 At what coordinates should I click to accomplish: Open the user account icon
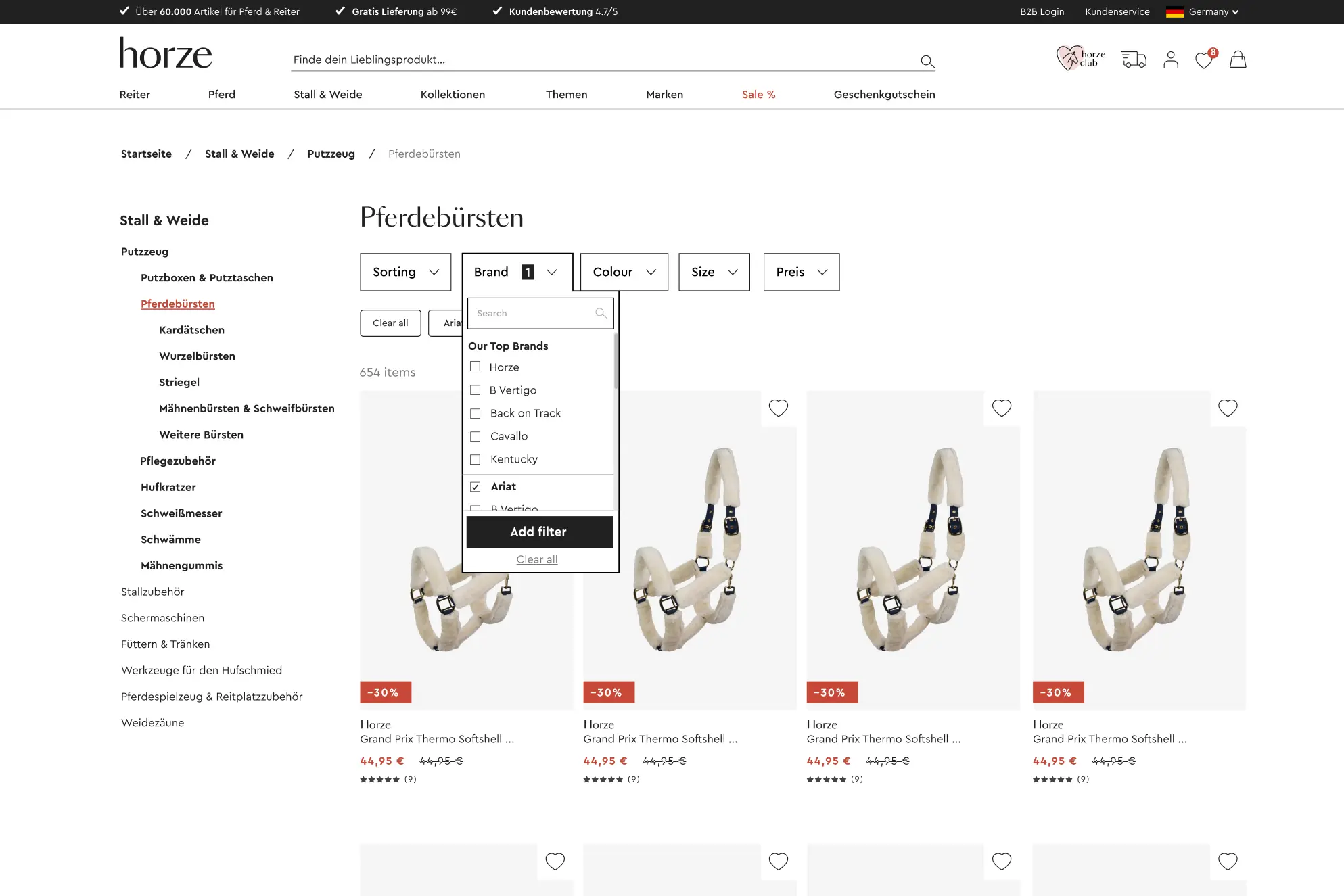[x=1170, y=60]
